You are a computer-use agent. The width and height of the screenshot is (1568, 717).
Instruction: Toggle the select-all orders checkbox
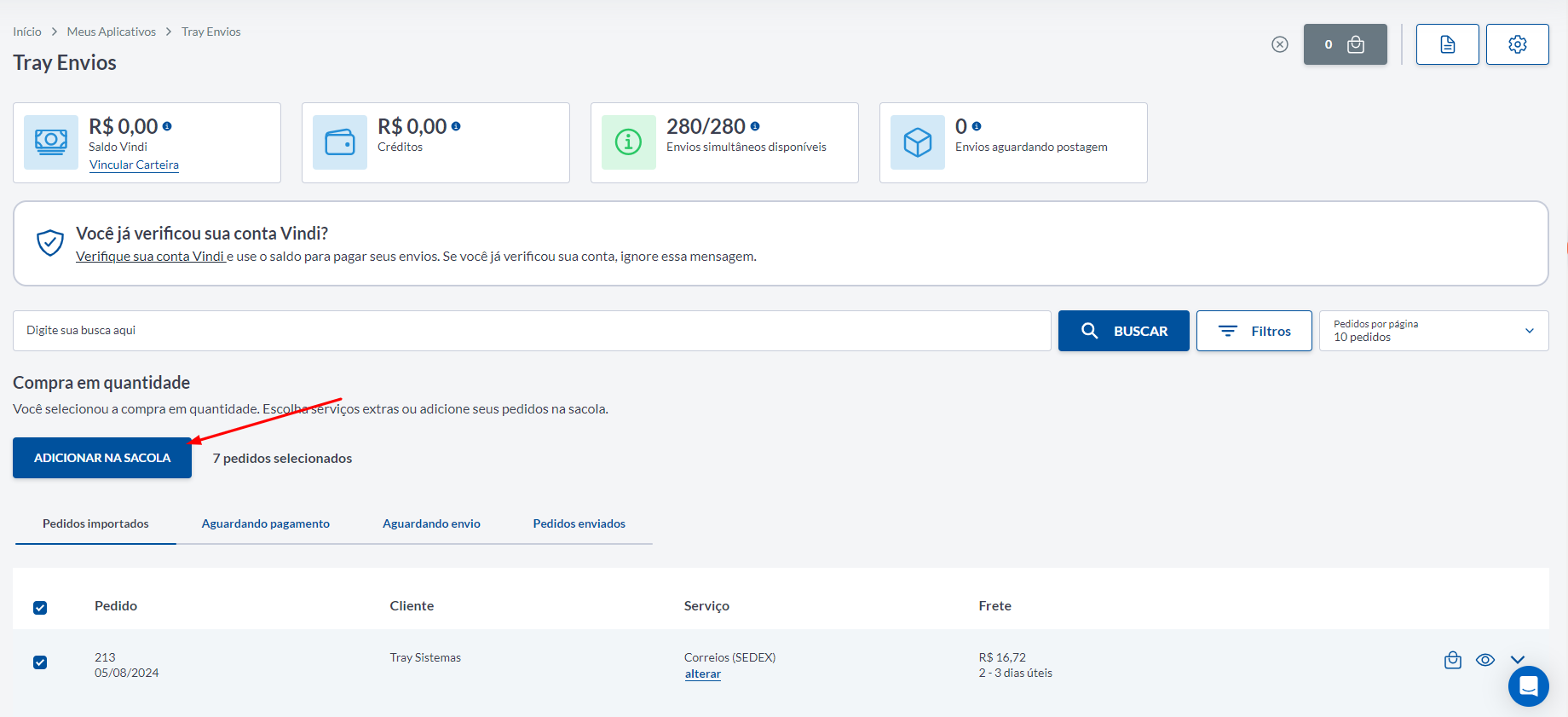coord(40,608)
